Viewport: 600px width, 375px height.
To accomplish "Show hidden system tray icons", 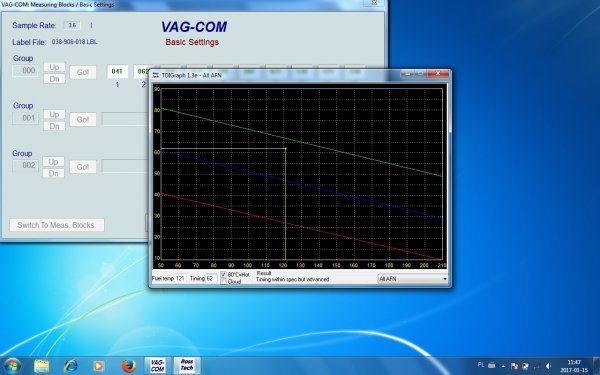I will [x=503, y=366].
